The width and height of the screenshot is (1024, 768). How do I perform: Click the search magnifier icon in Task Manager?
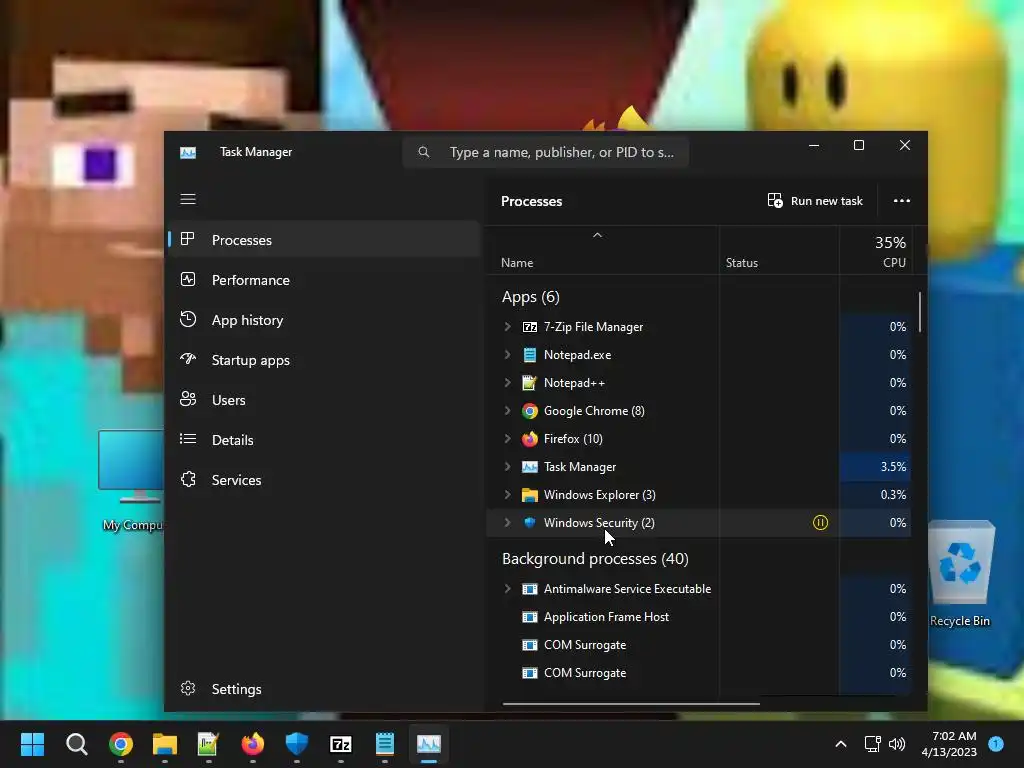tap(424, 152)
